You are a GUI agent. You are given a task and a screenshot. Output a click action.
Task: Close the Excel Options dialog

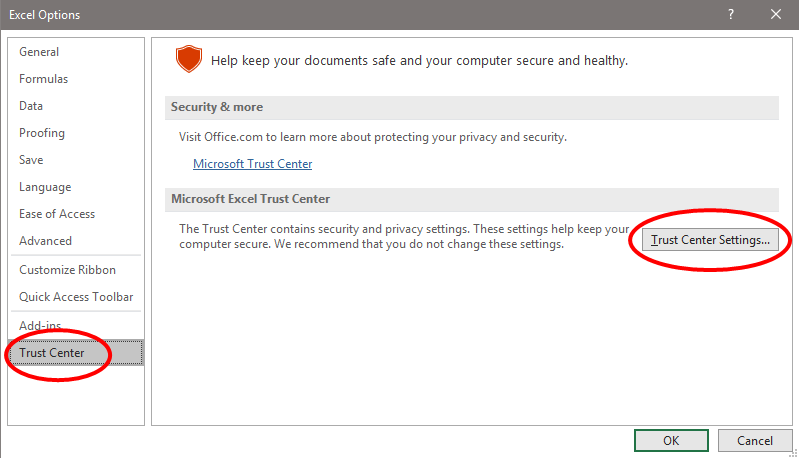[776, 14]
